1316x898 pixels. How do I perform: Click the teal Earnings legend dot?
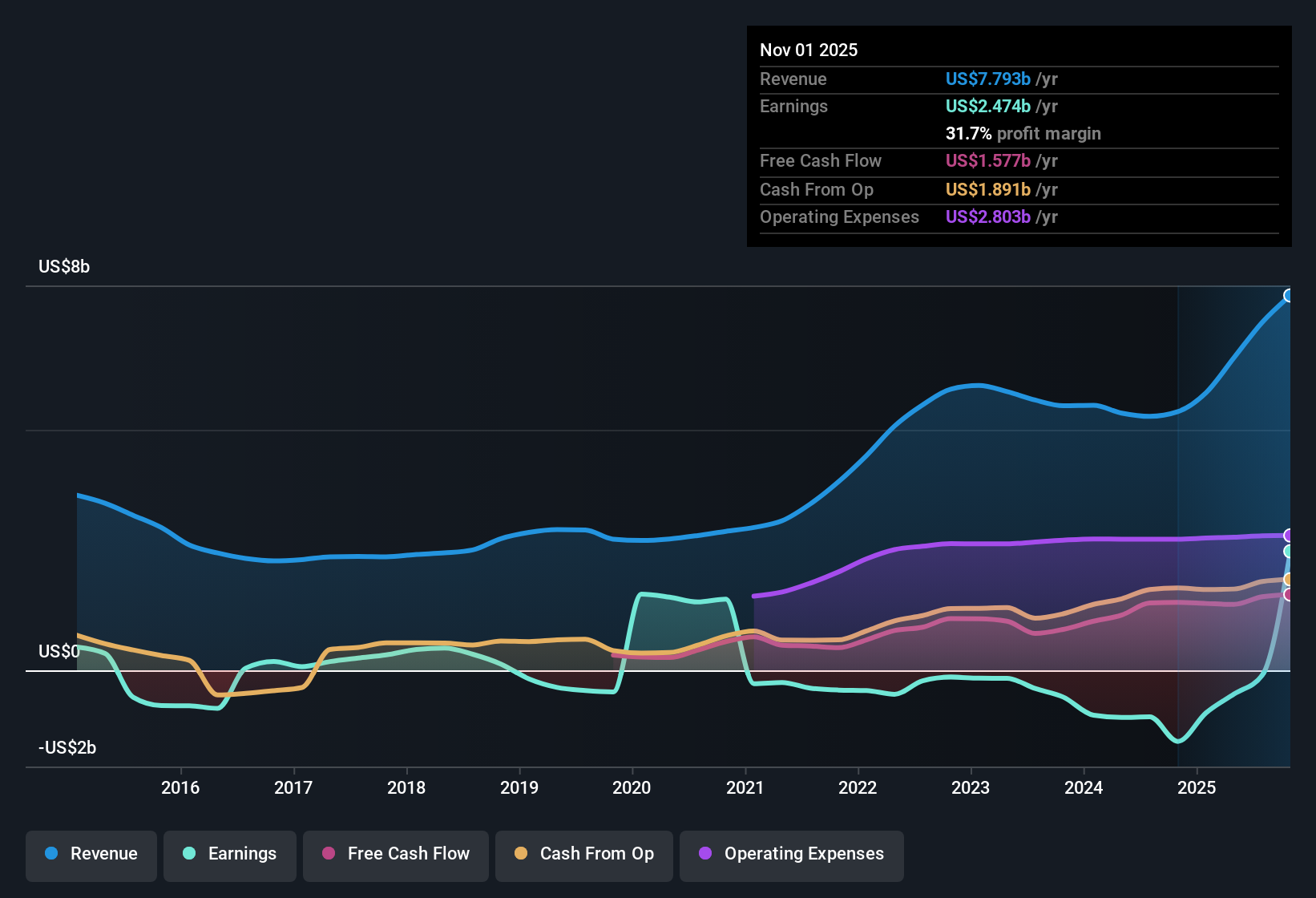point(189,854)
